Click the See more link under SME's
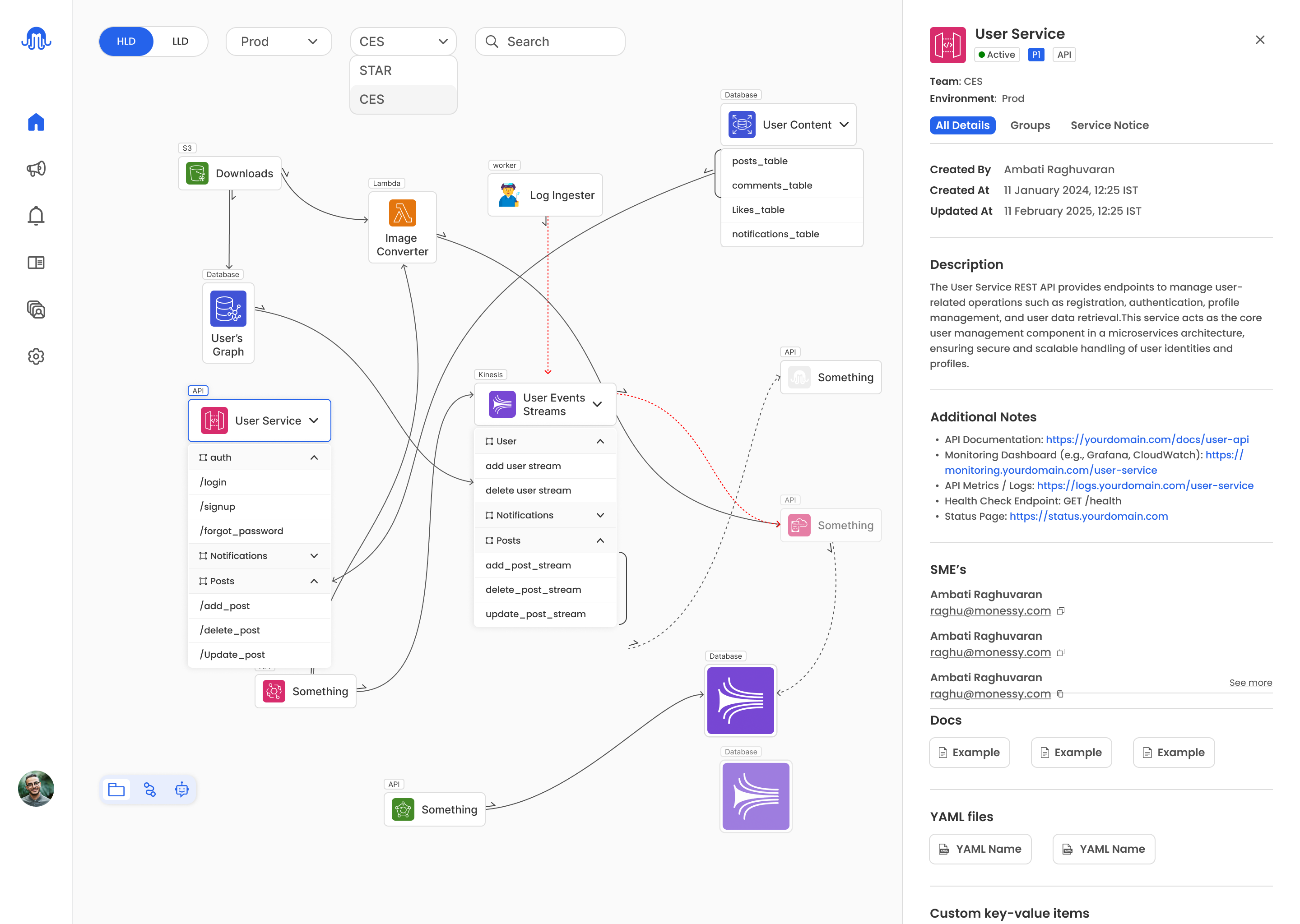The width and height of the screenshot is (1300, 924). (x=1250, y=683)
